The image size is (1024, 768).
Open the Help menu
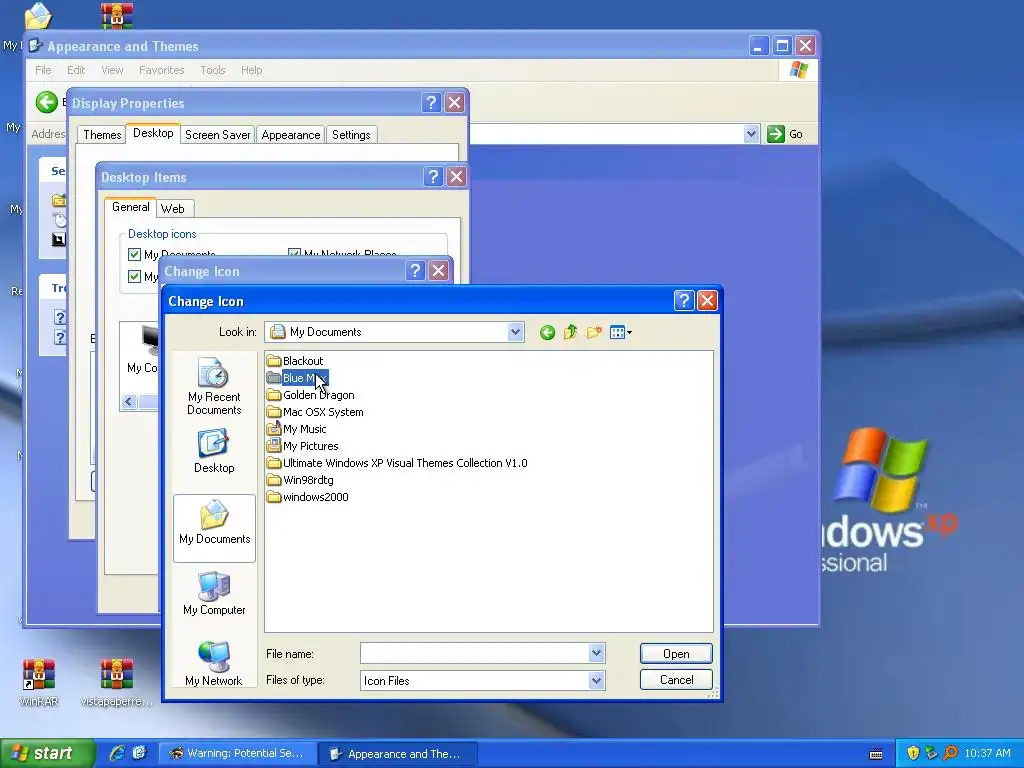coord(251,70)
